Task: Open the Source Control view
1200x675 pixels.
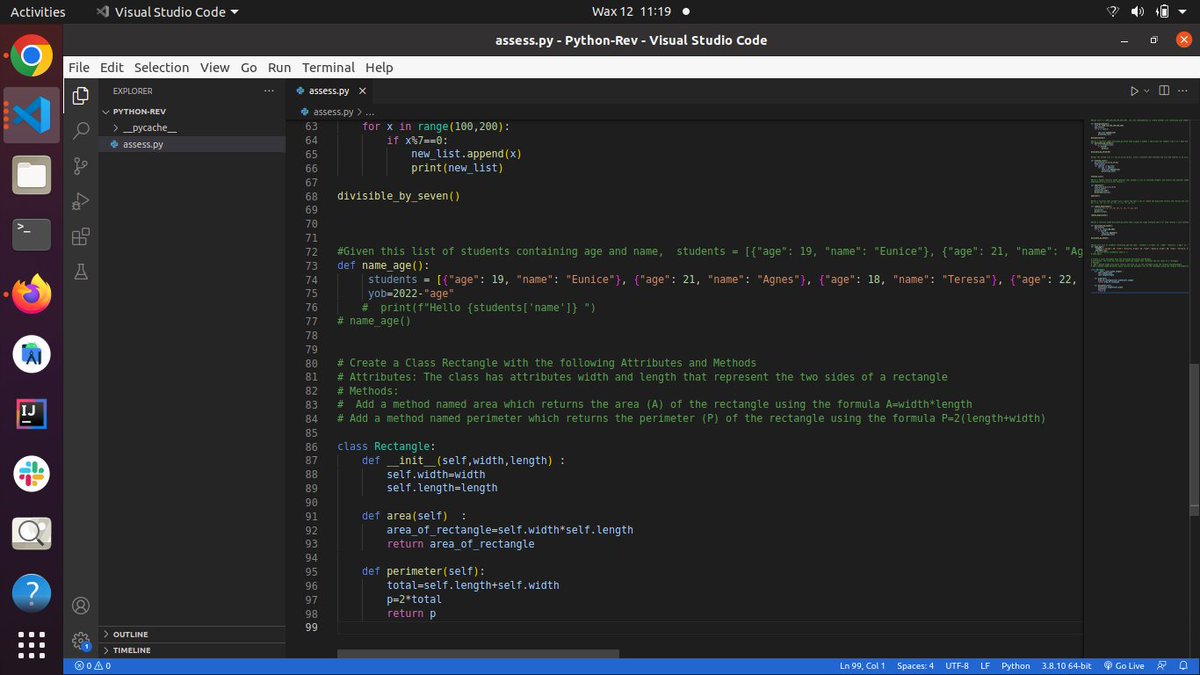Action: click(x=81, y=166)
